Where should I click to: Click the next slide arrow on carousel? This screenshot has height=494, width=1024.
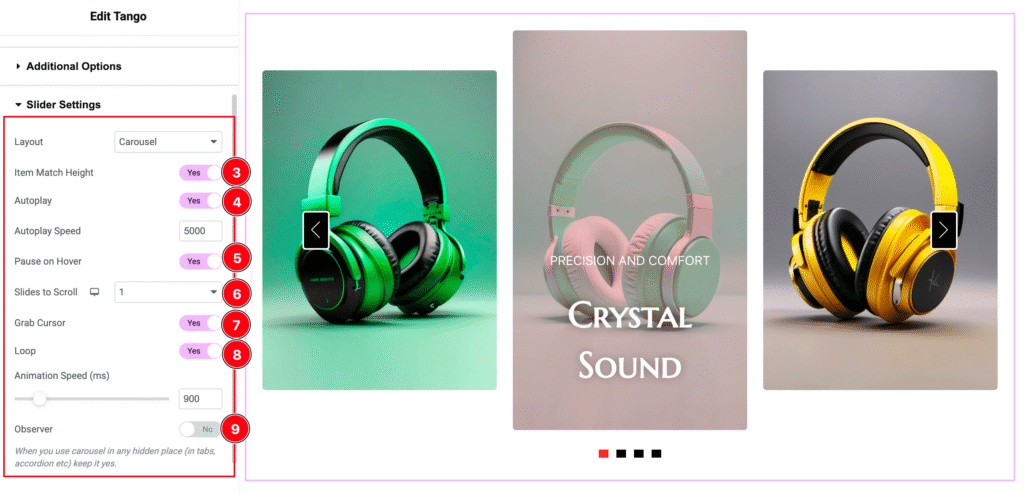944,230
